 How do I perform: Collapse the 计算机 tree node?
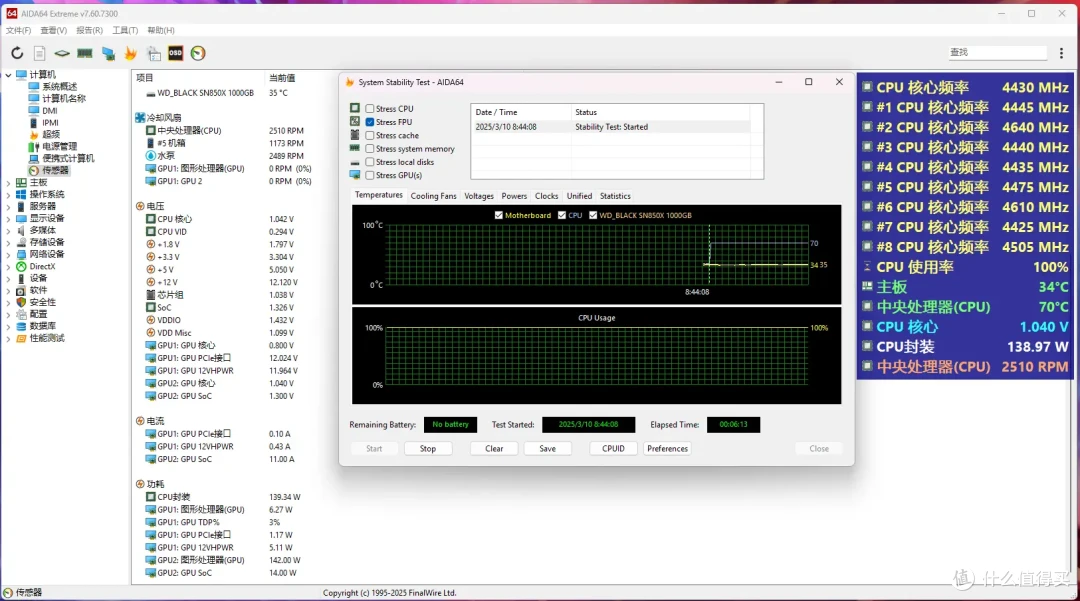point(8,74)
